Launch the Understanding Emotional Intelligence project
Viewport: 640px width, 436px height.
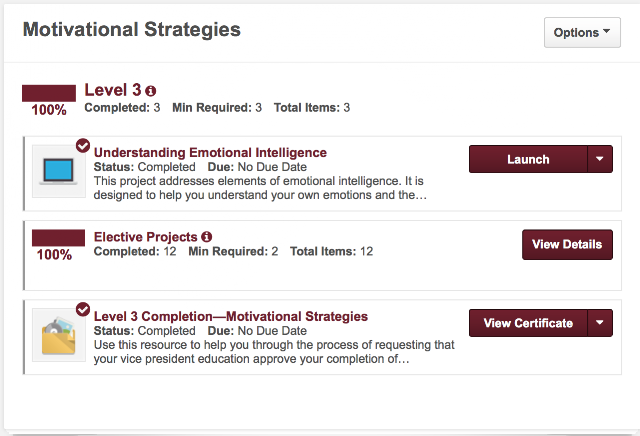528,159
